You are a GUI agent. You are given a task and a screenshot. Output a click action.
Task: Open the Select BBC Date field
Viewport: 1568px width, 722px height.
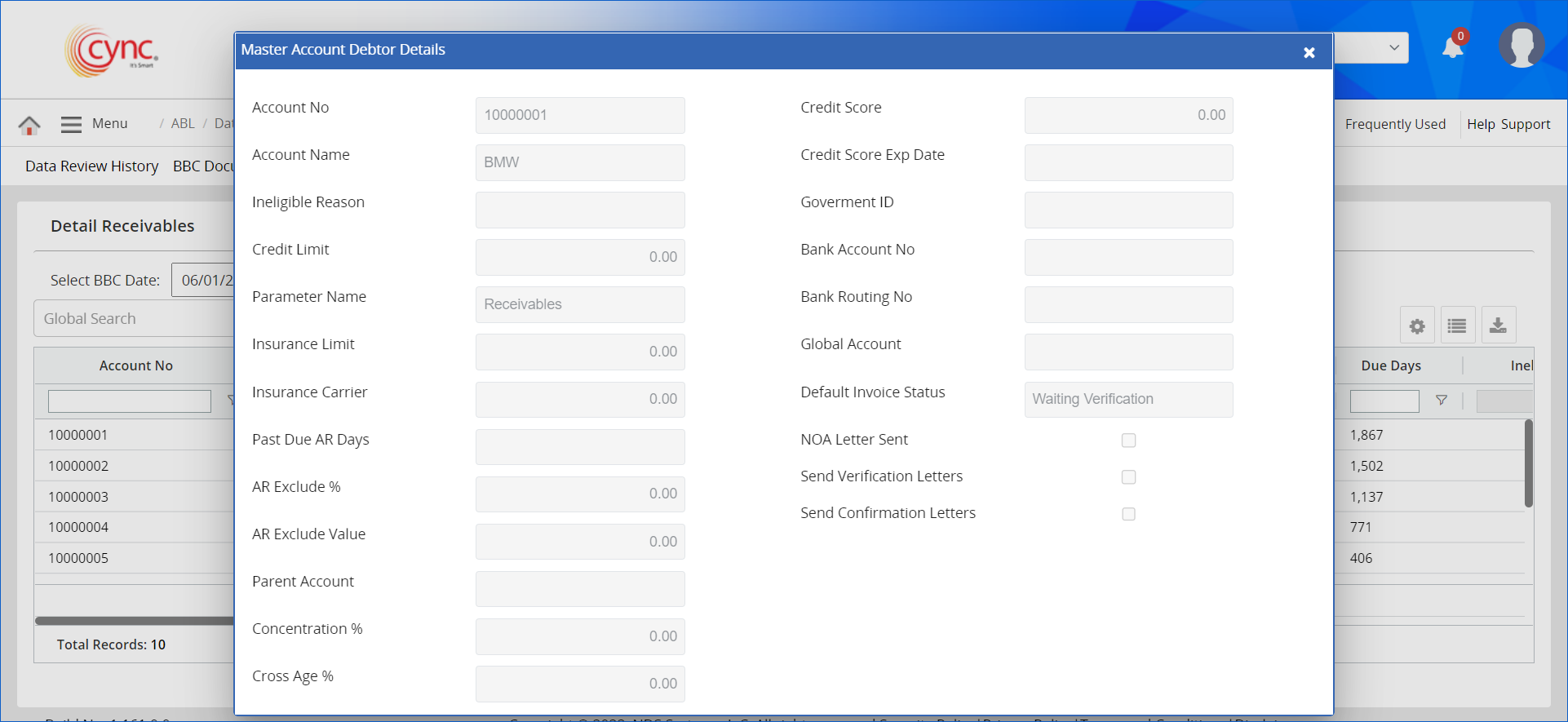pyautogui.click(x=204, y=280)
